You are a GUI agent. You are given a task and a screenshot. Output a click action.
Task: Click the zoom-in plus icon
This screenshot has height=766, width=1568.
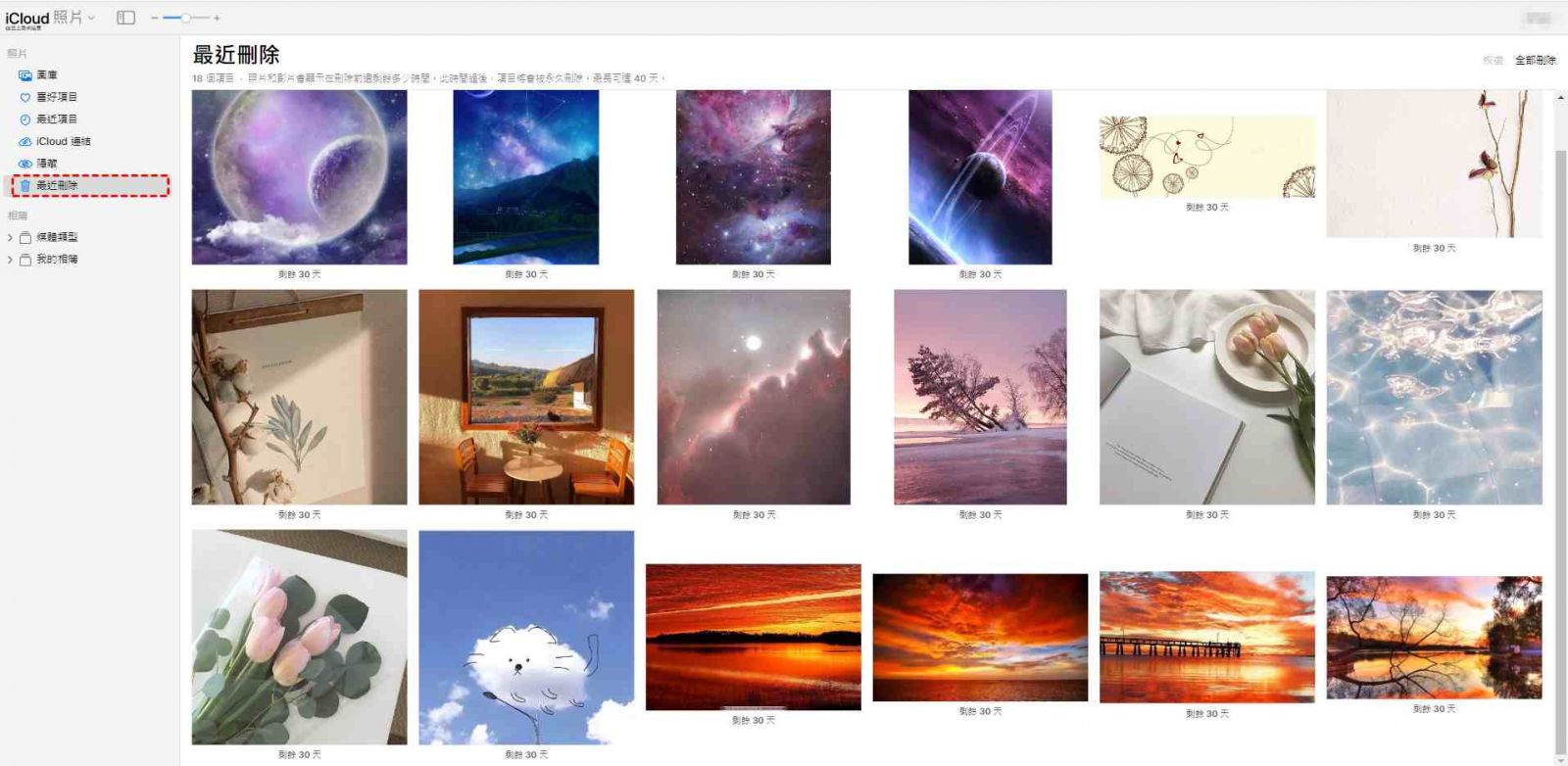[x=217, y=18]
